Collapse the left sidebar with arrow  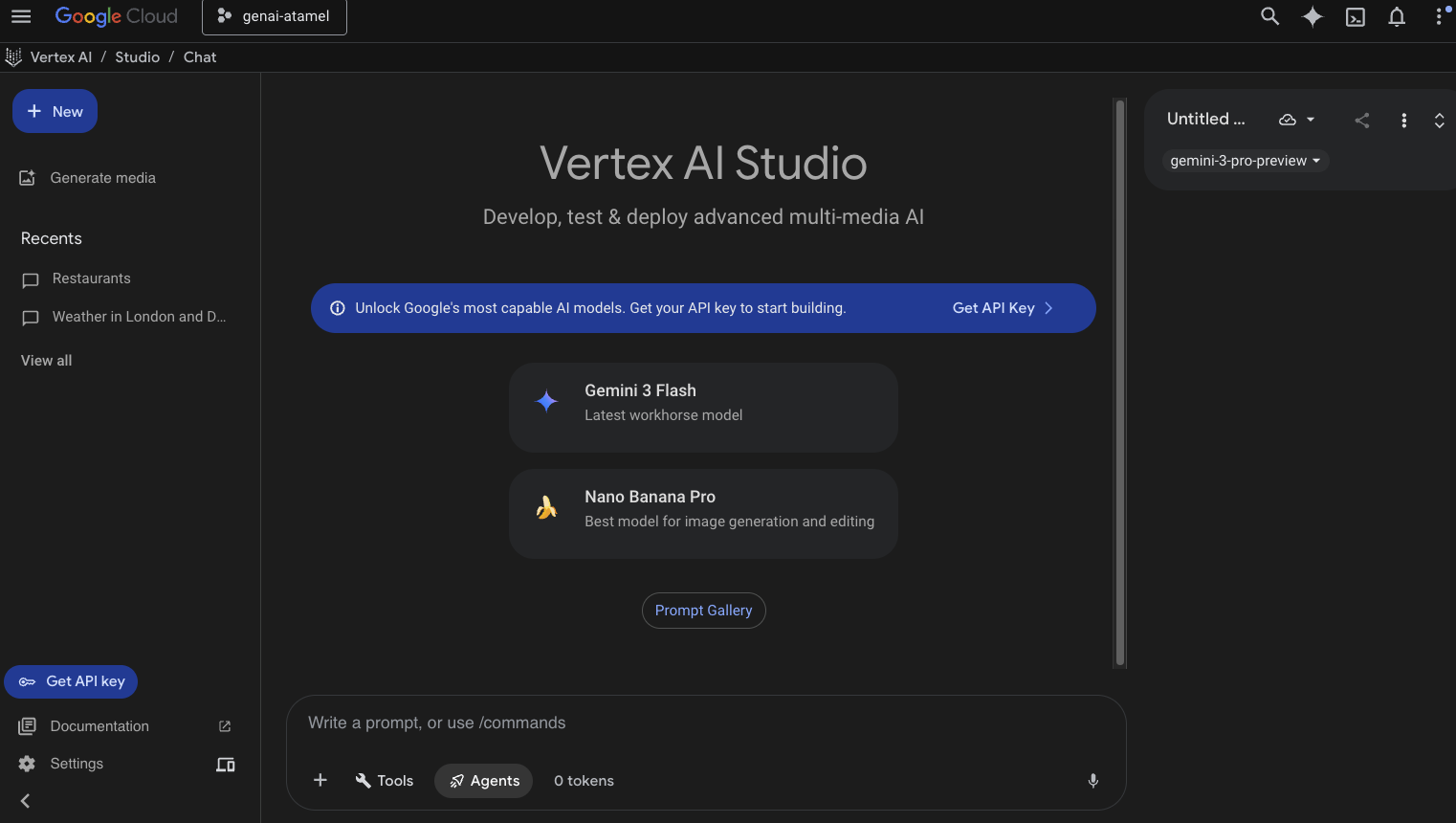[x=26, y=801]
